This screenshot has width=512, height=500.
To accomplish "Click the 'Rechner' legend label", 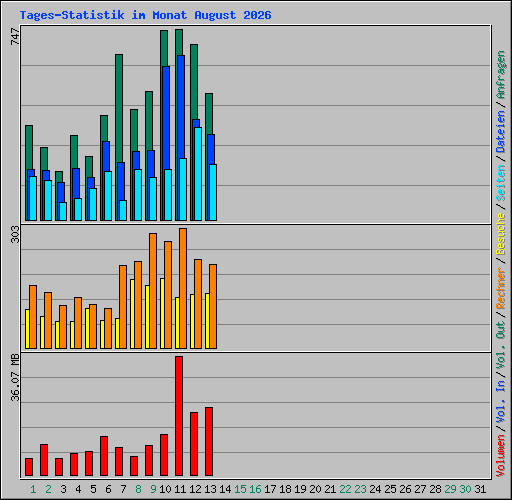I will [x=500, y=288].
